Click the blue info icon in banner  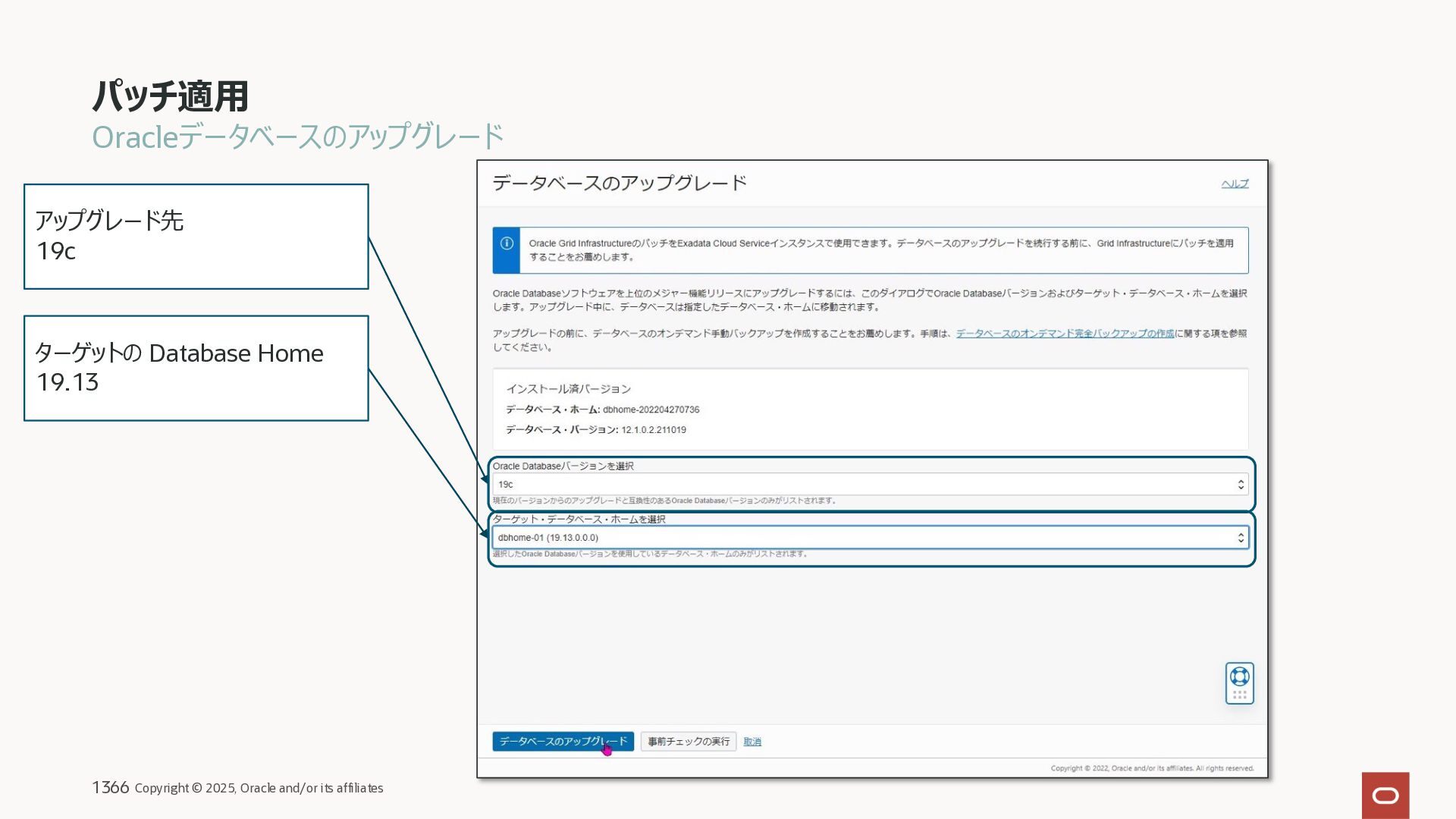[x=507, y=243]
